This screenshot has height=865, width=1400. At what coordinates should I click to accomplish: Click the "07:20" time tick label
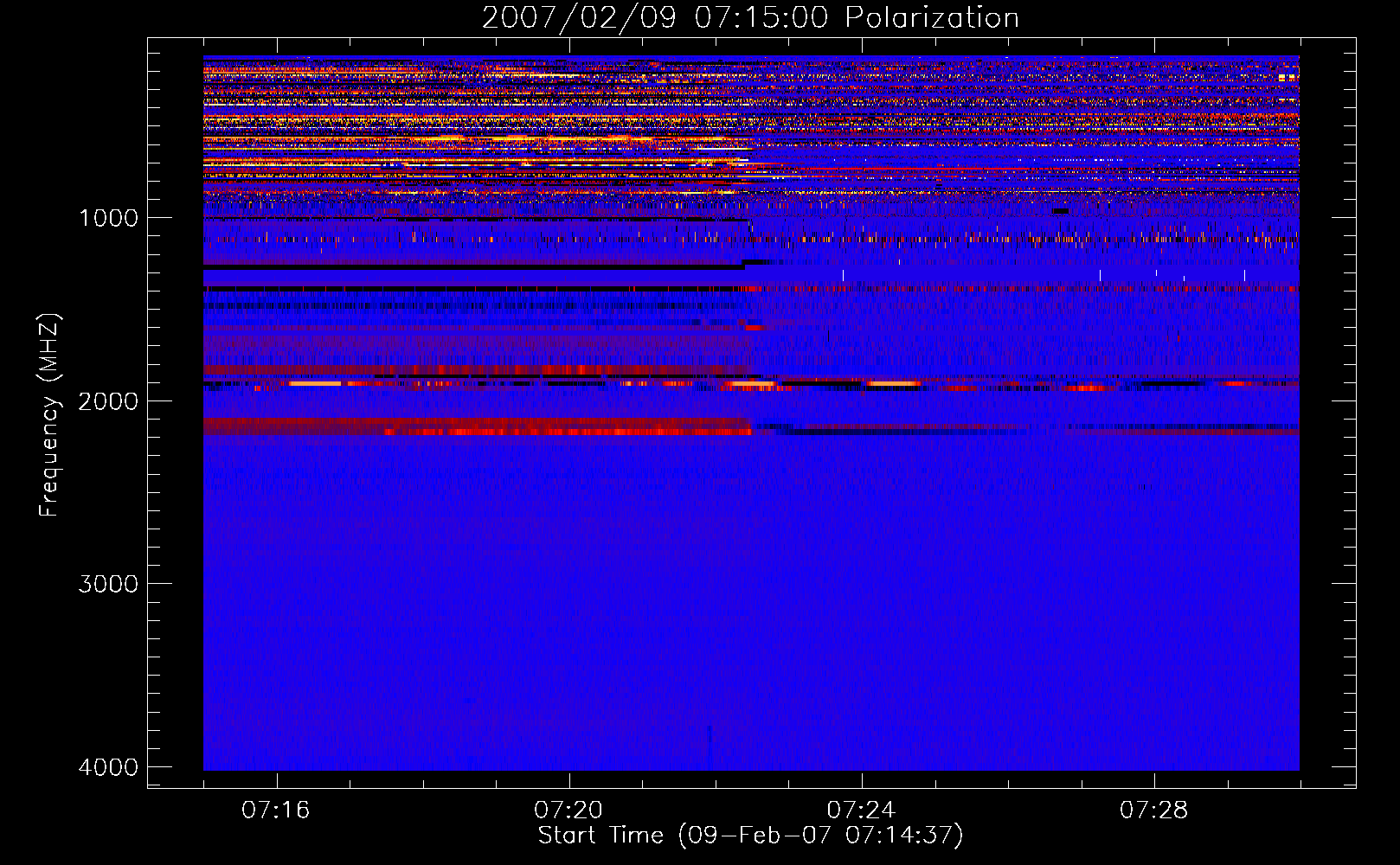[x=568, y=811]
